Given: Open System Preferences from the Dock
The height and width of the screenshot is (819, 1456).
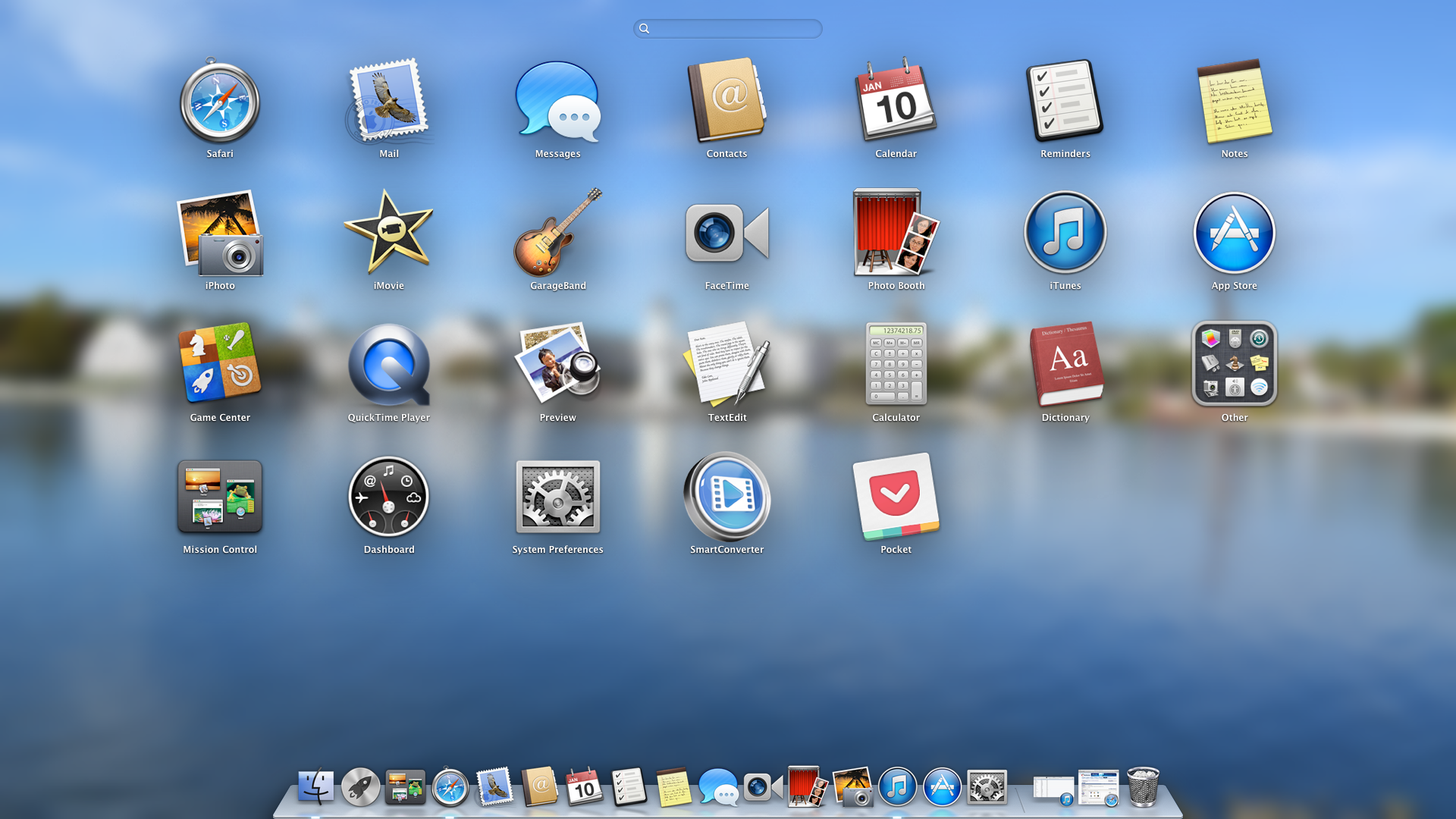Looking at the screenshot, I should (987, 787).
